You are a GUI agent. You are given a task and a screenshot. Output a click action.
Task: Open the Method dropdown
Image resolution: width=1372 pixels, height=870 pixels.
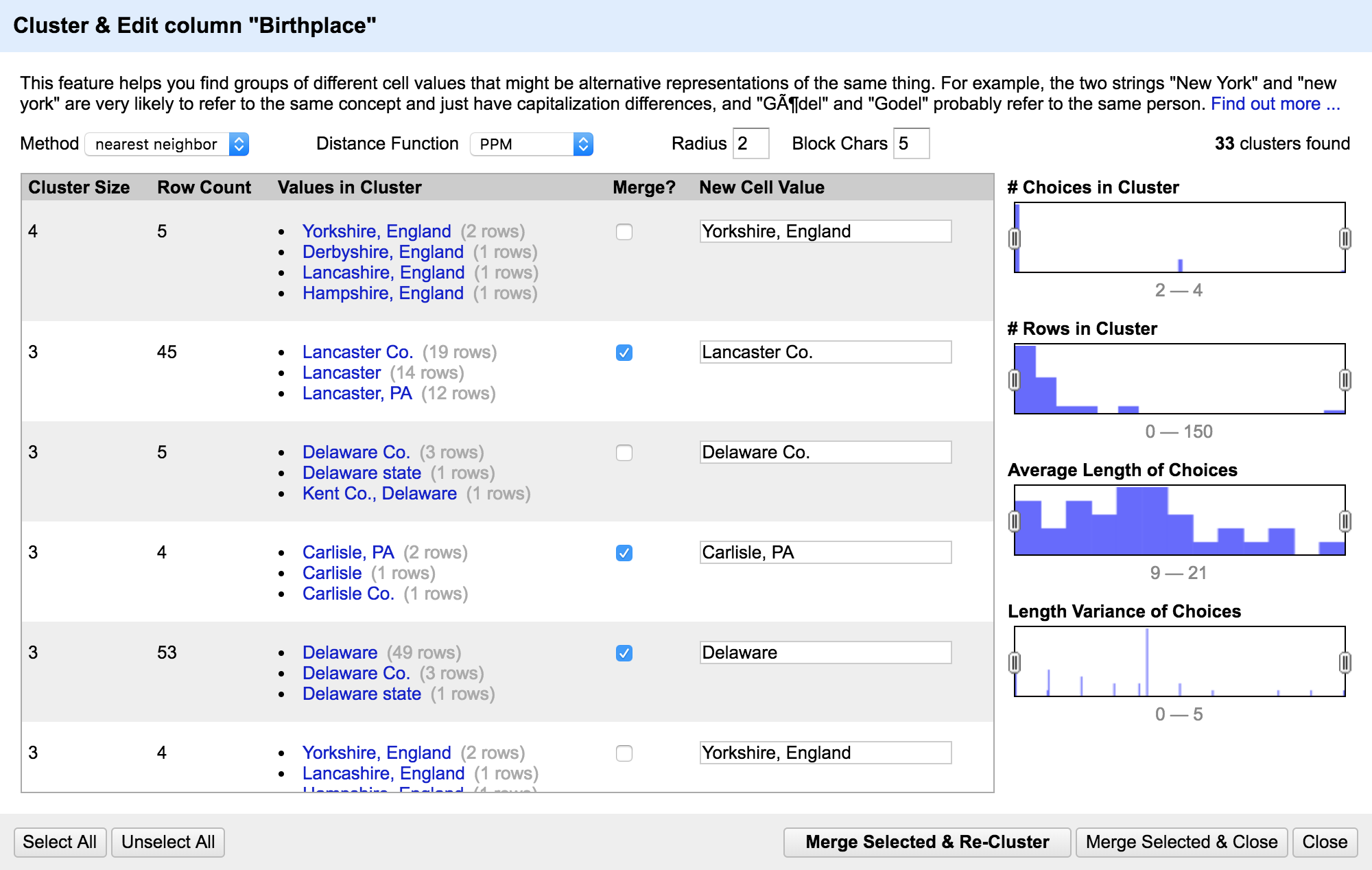(x=167, y=144)
